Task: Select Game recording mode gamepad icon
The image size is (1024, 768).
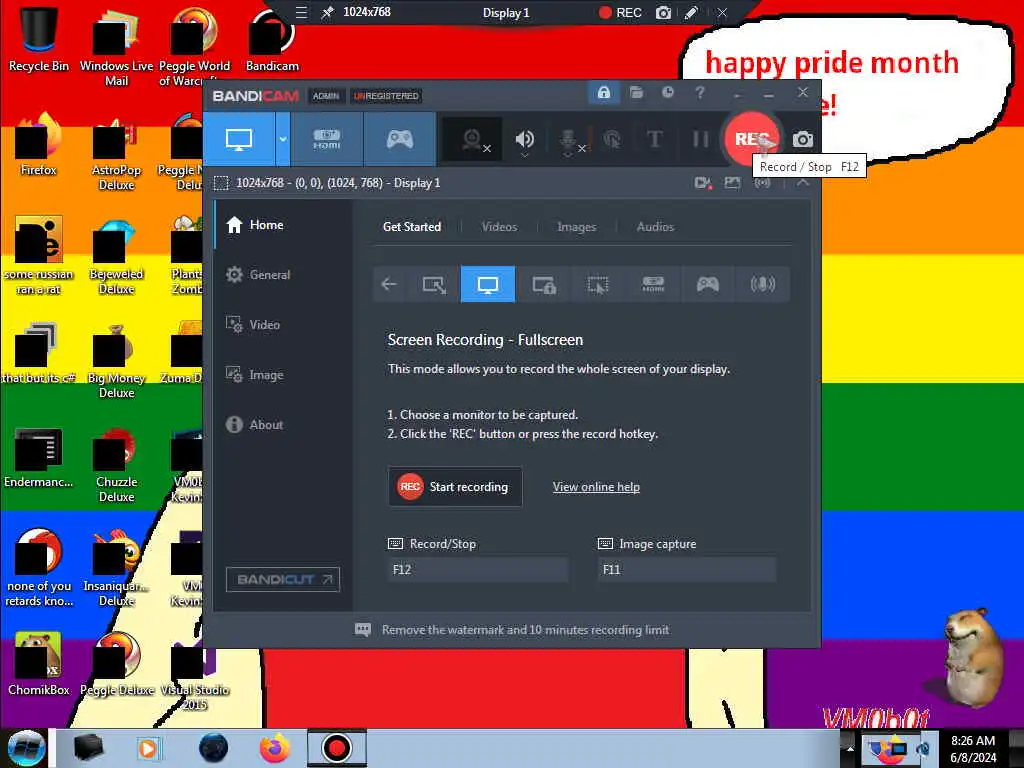Action: click(x=400, y=139)
